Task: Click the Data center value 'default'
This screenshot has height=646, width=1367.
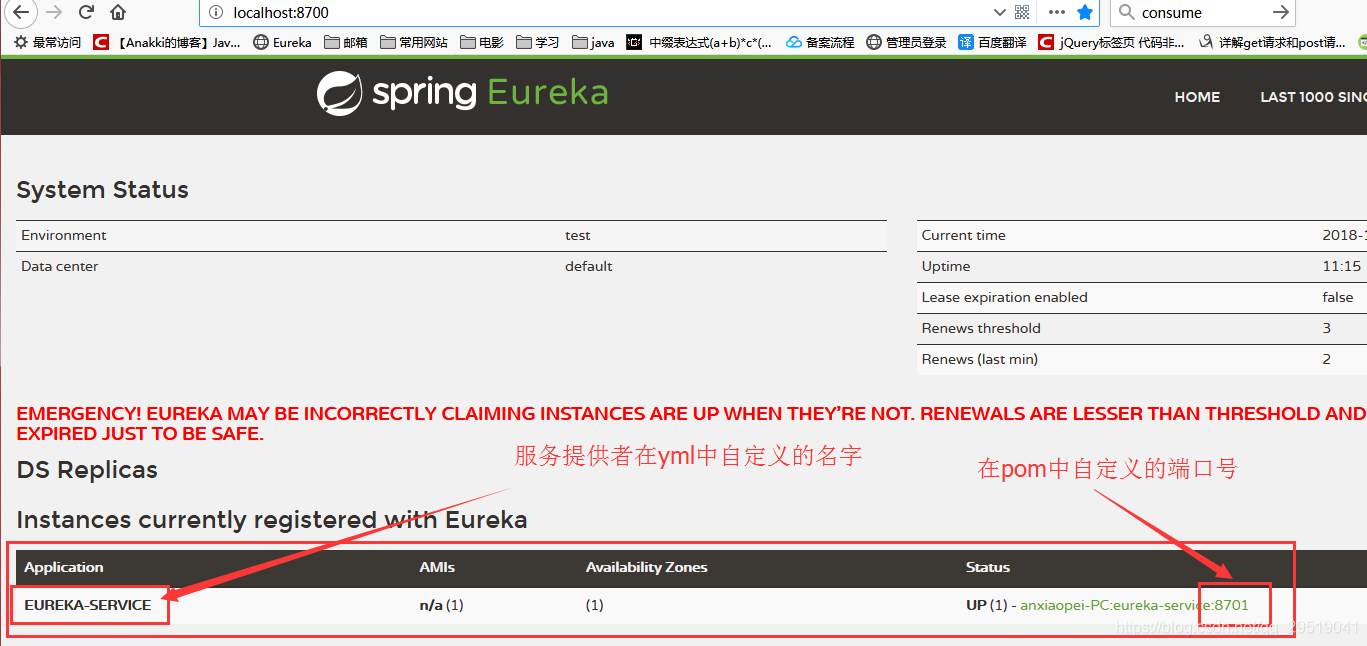Action: pyautogui.click(x=588, y=266)
